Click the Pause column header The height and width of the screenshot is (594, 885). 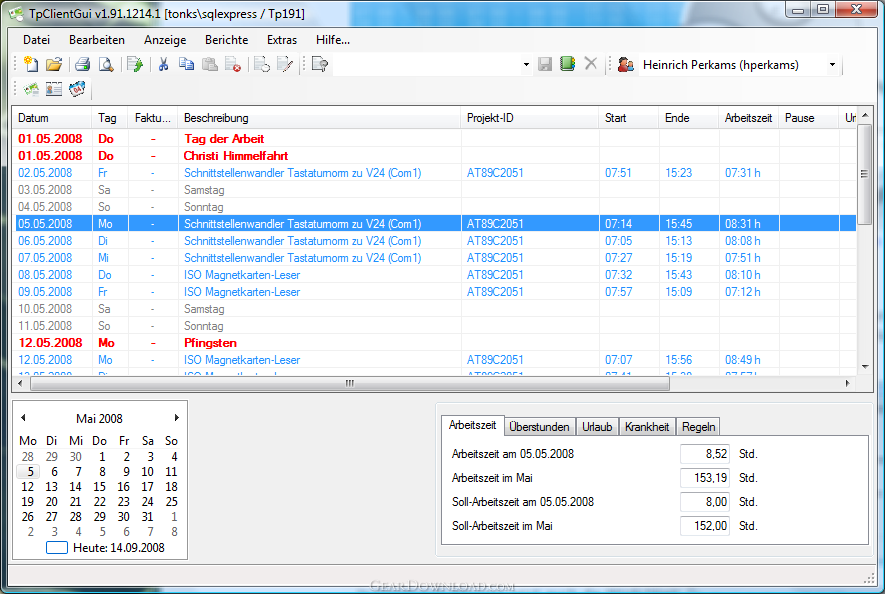[x=809, y=118]
